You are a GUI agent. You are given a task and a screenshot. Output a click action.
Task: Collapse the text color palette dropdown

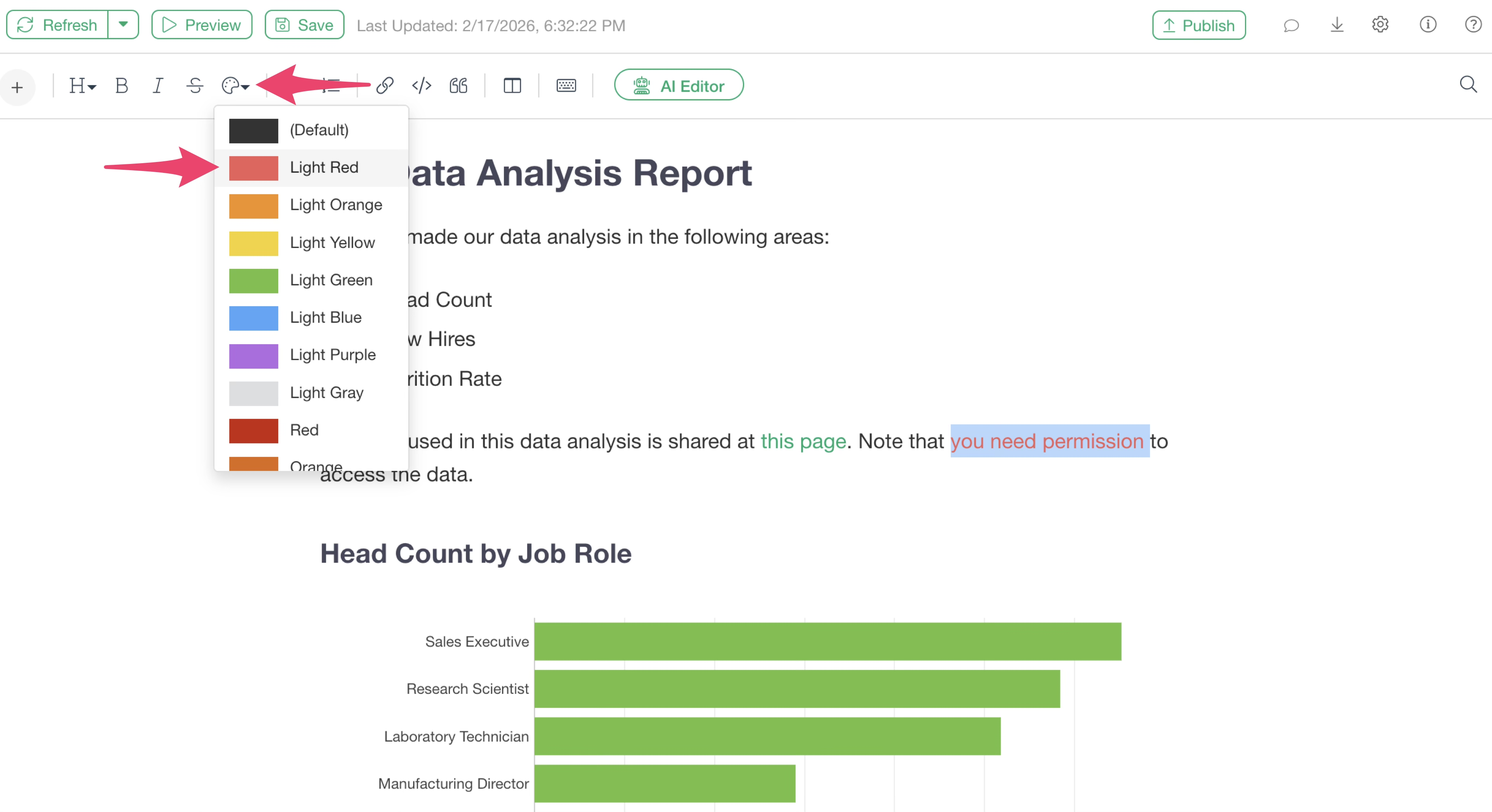(235, 86)
